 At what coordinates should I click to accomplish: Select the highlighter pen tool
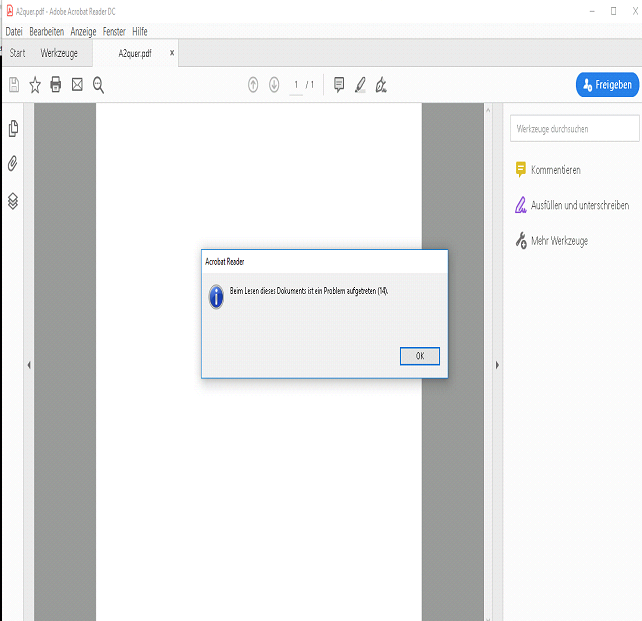(360, 85)
